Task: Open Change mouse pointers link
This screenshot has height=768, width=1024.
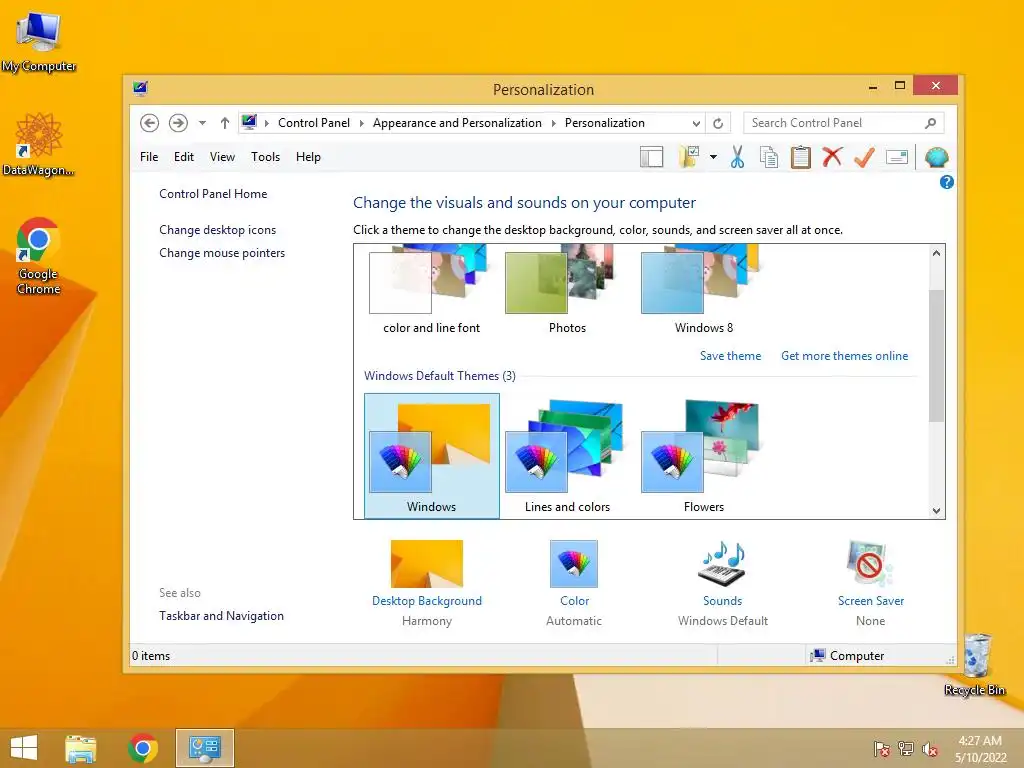Action: 222,253
